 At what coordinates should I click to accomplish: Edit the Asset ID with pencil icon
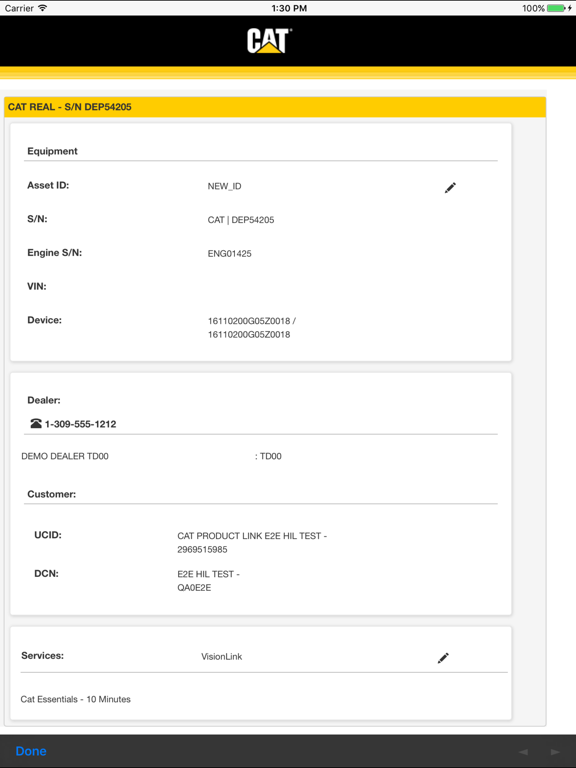pos(450,188)
